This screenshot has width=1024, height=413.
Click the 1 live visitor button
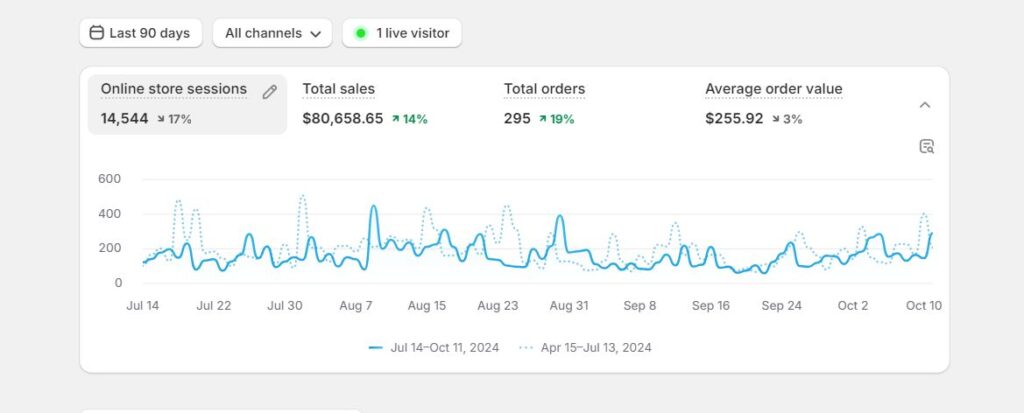click(x=402, y=33)
